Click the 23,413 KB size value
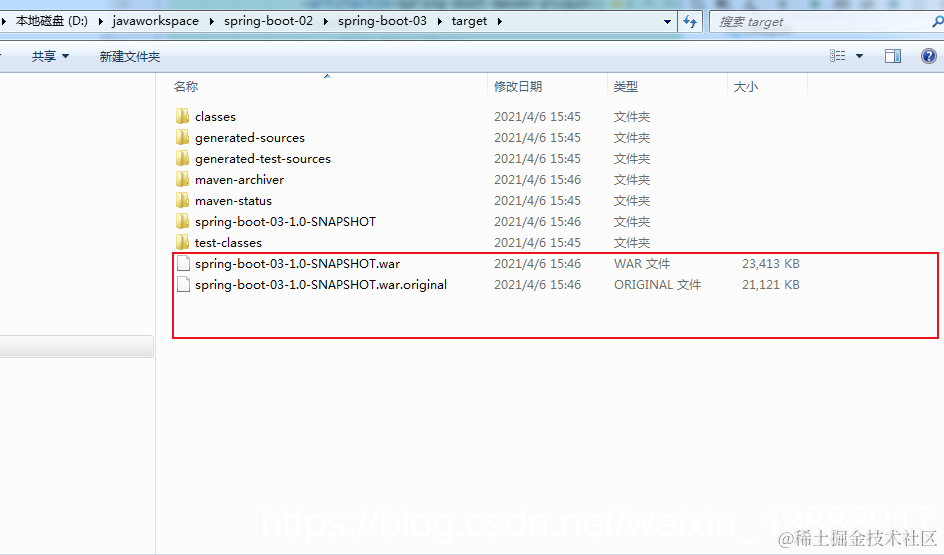 point(771,264)
